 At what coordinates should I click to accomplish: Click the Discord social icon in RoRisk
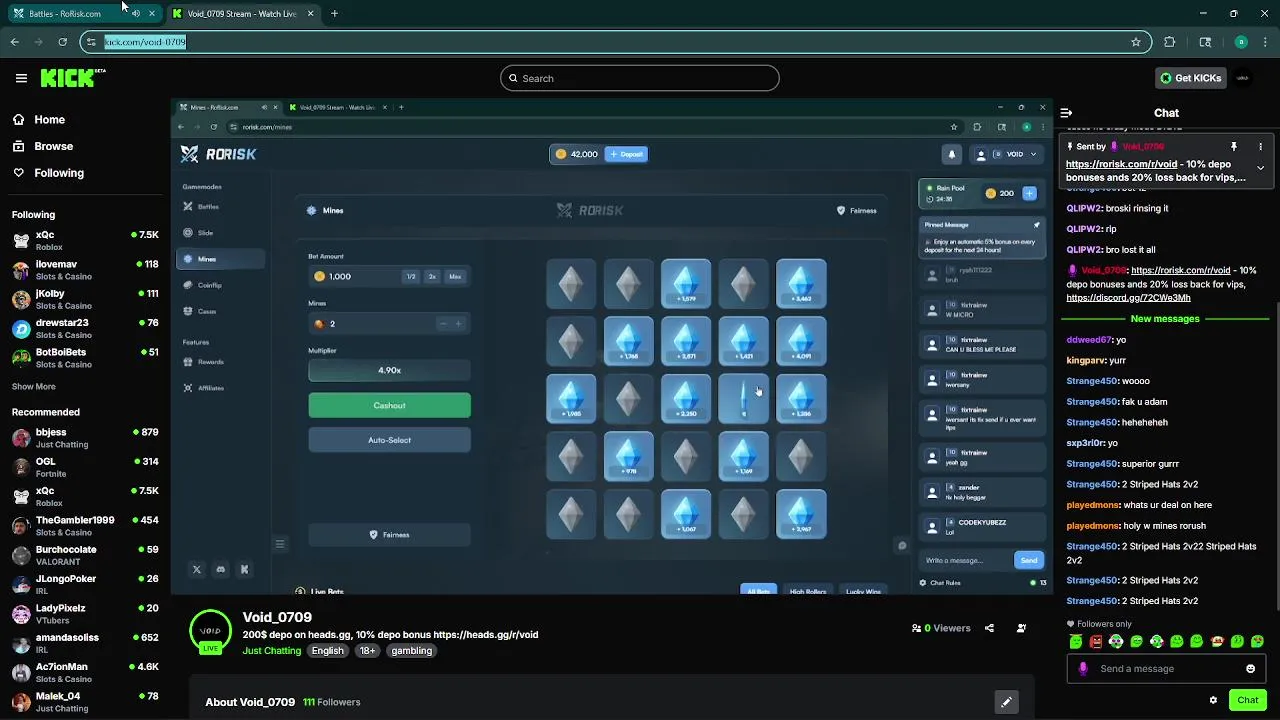[x=221, y=569]
